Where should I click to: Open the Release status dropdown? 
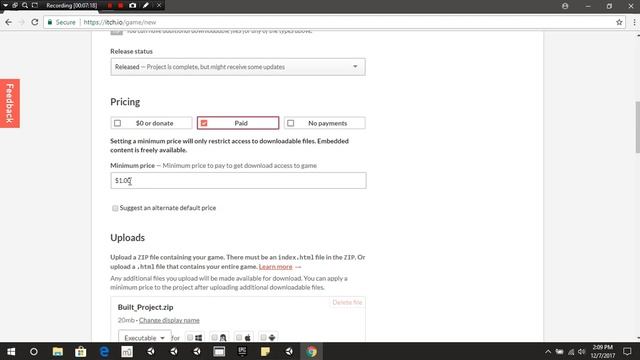tap(238, 67)
